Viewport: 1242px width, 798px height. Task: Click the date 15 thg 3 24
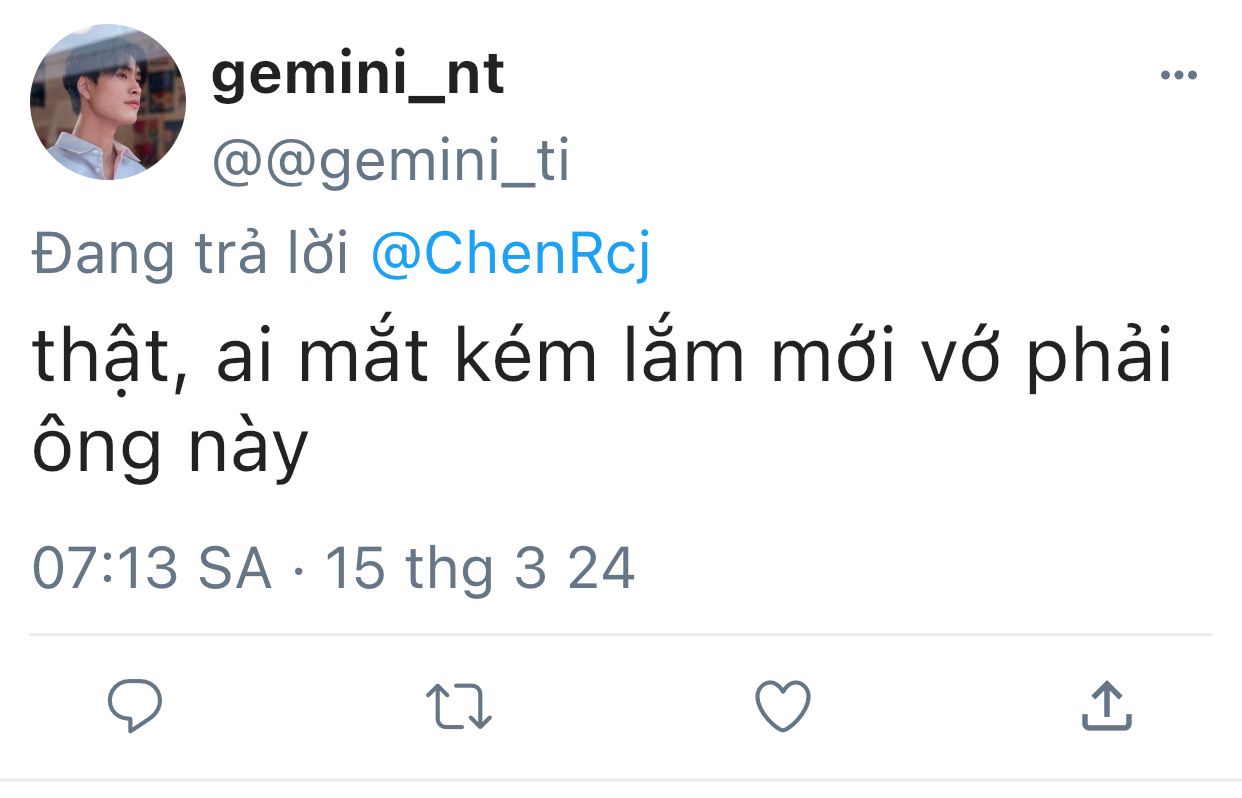click(480, 569)
